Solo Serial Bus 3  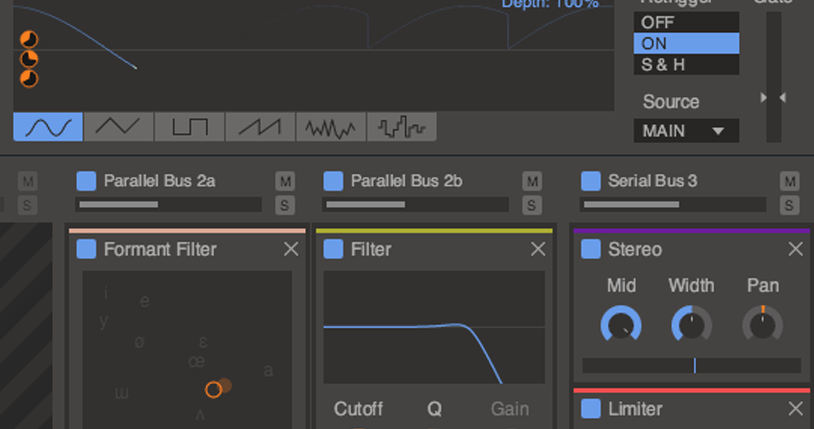point(790,205)
